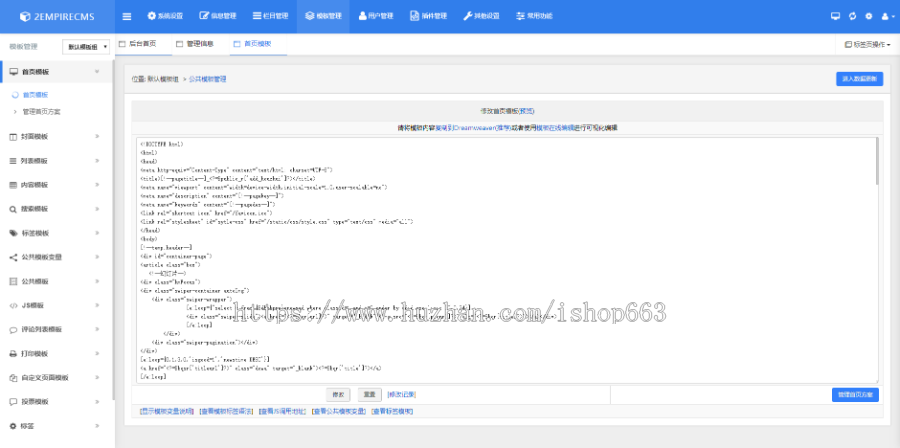Click the left sidebar vertical scrollbar
900x448 pixels.
click(x=114, y=229)
